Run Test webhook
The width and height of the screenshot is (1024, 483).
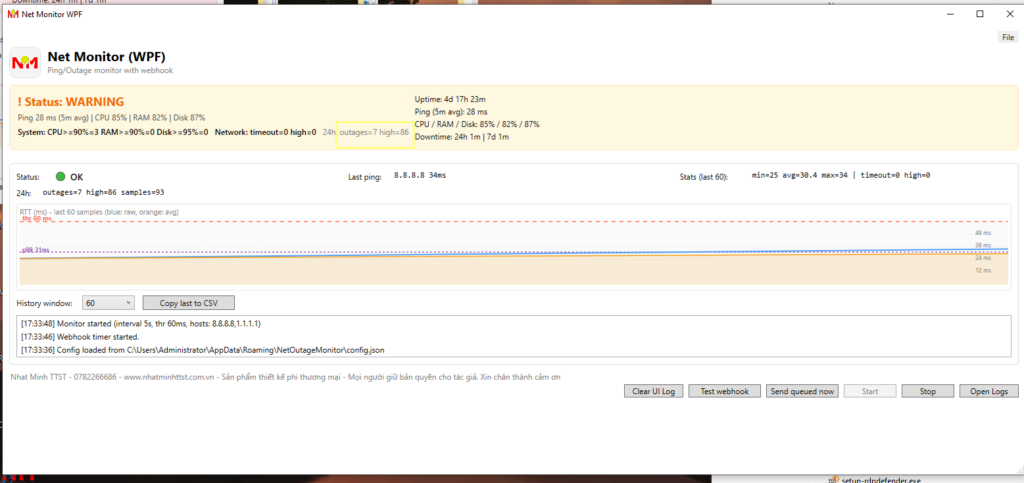point(725,391)
